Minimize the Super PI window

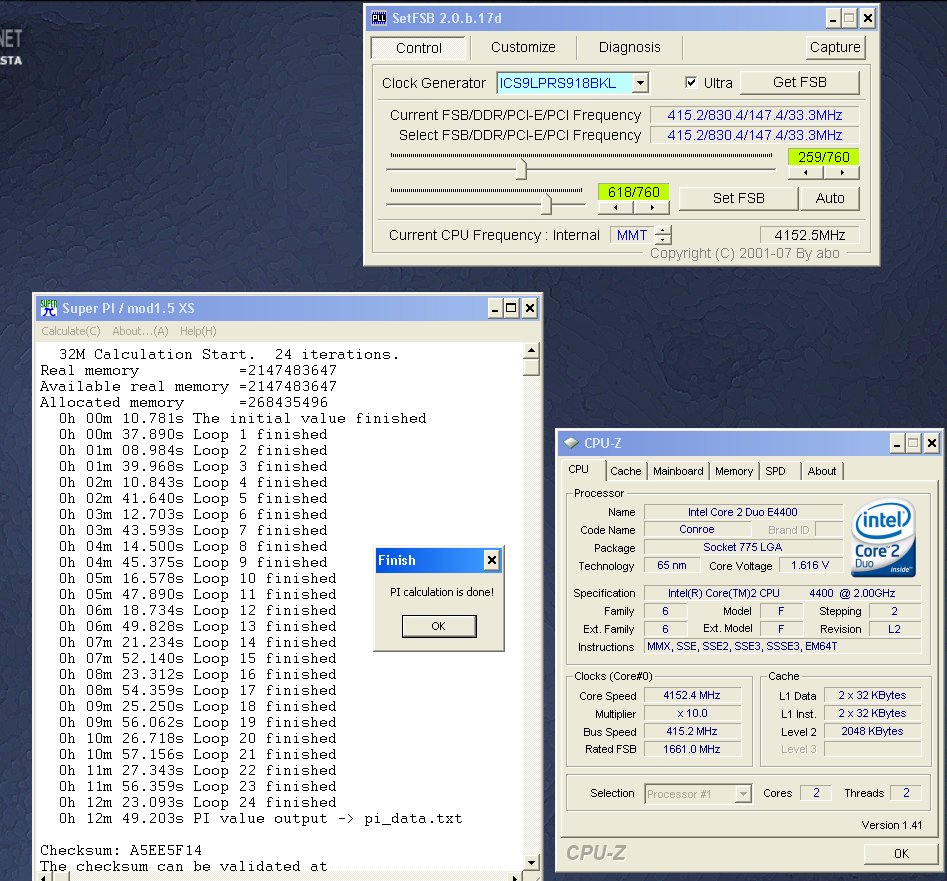pyautogui.click(x=495, y=309)
